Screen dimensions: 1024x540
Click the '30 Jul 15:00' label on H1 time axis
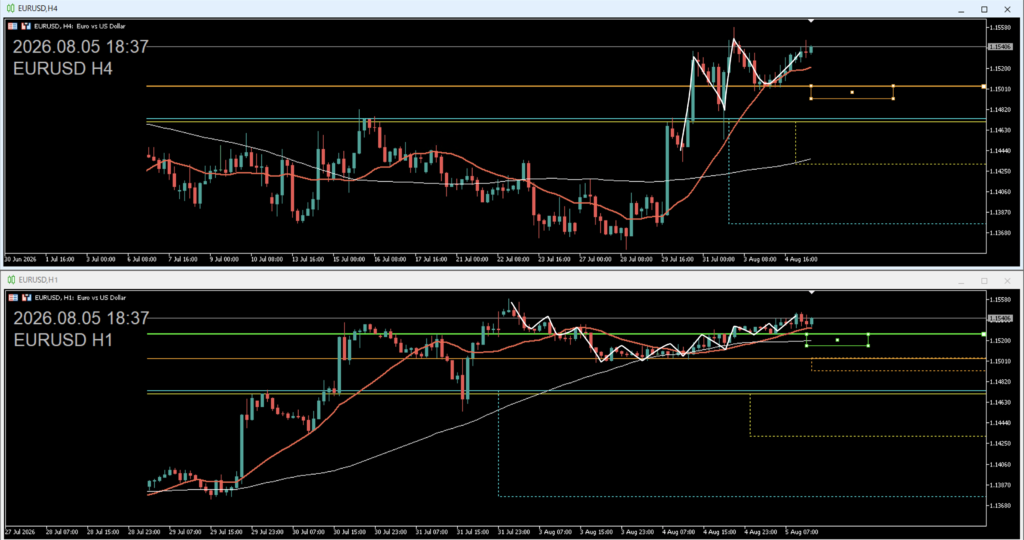pos(349,532)
